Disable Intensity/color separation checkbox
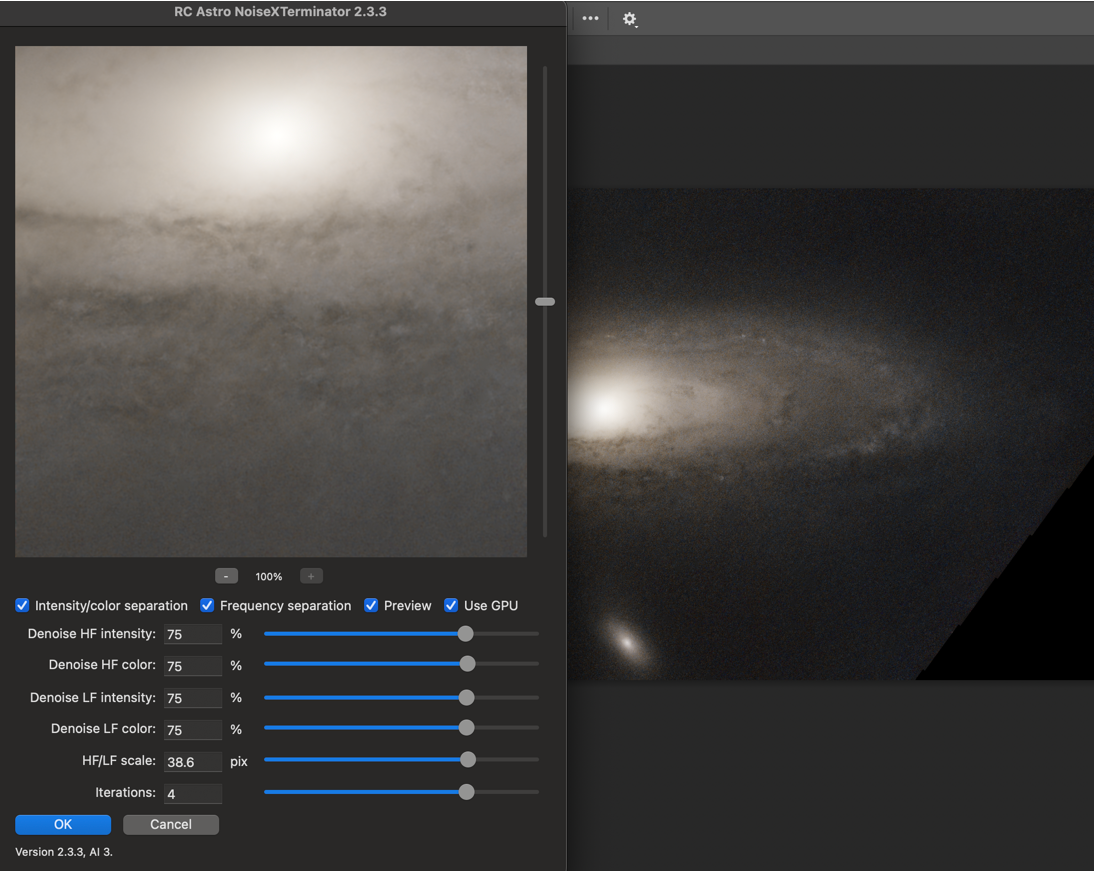The width and height of the screenshot is (1094, 871). [22, 605]
